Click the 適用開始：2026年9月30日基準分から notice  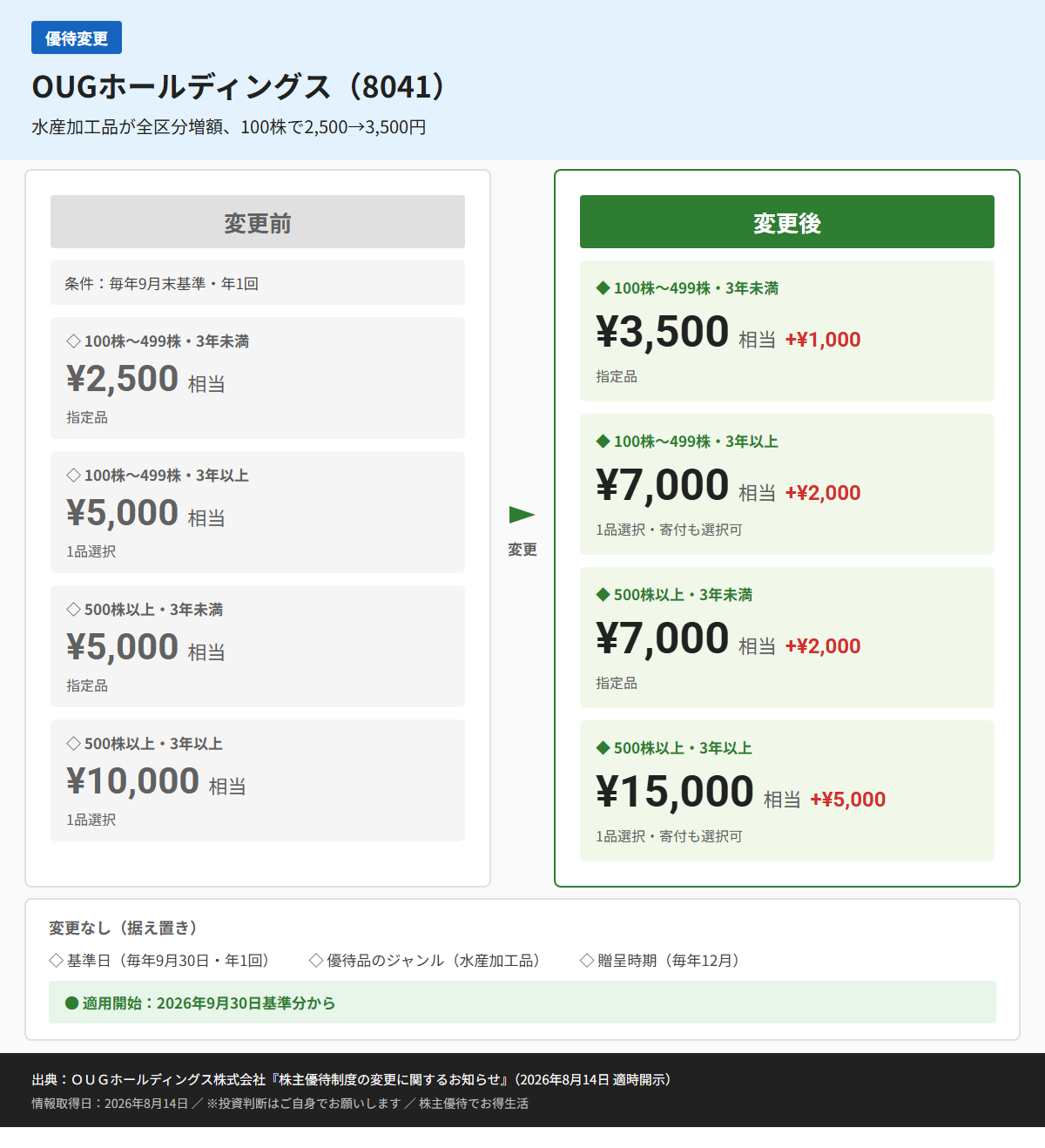click(522, 1003)
